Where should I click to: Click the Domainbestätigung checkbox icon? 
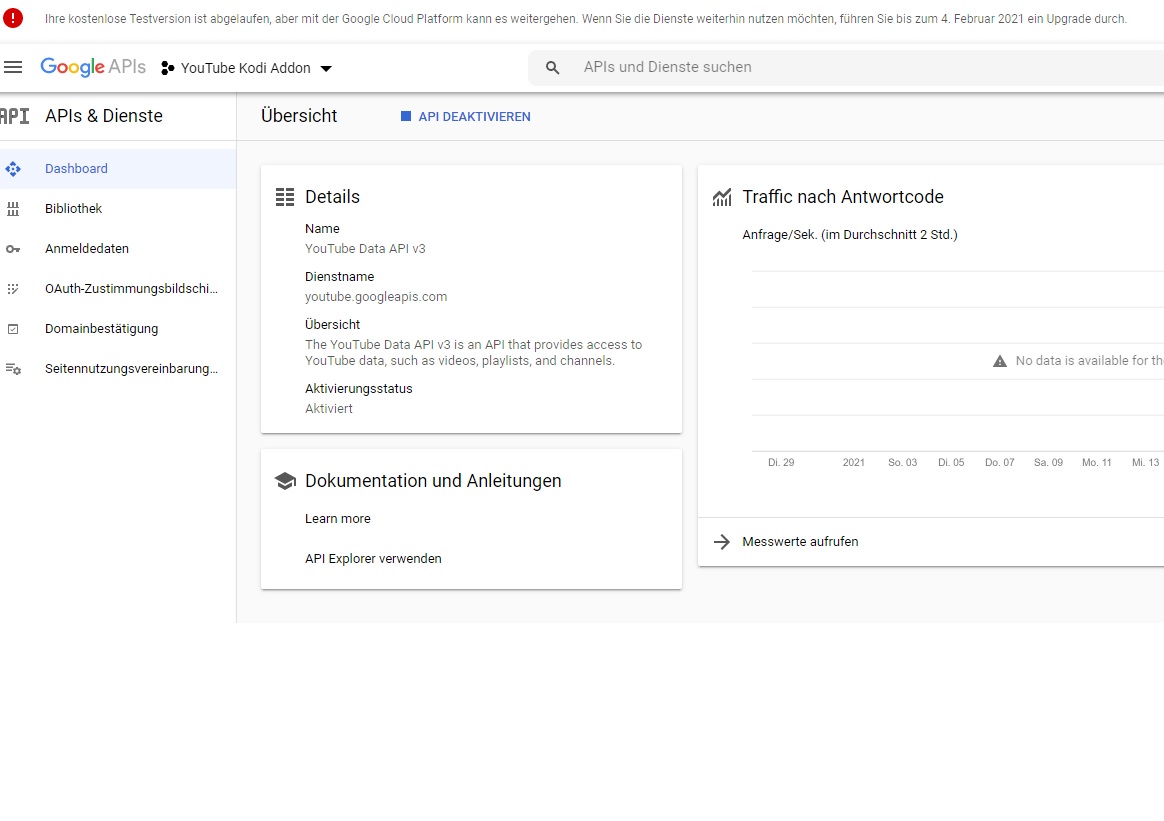[x=13, y=329]
